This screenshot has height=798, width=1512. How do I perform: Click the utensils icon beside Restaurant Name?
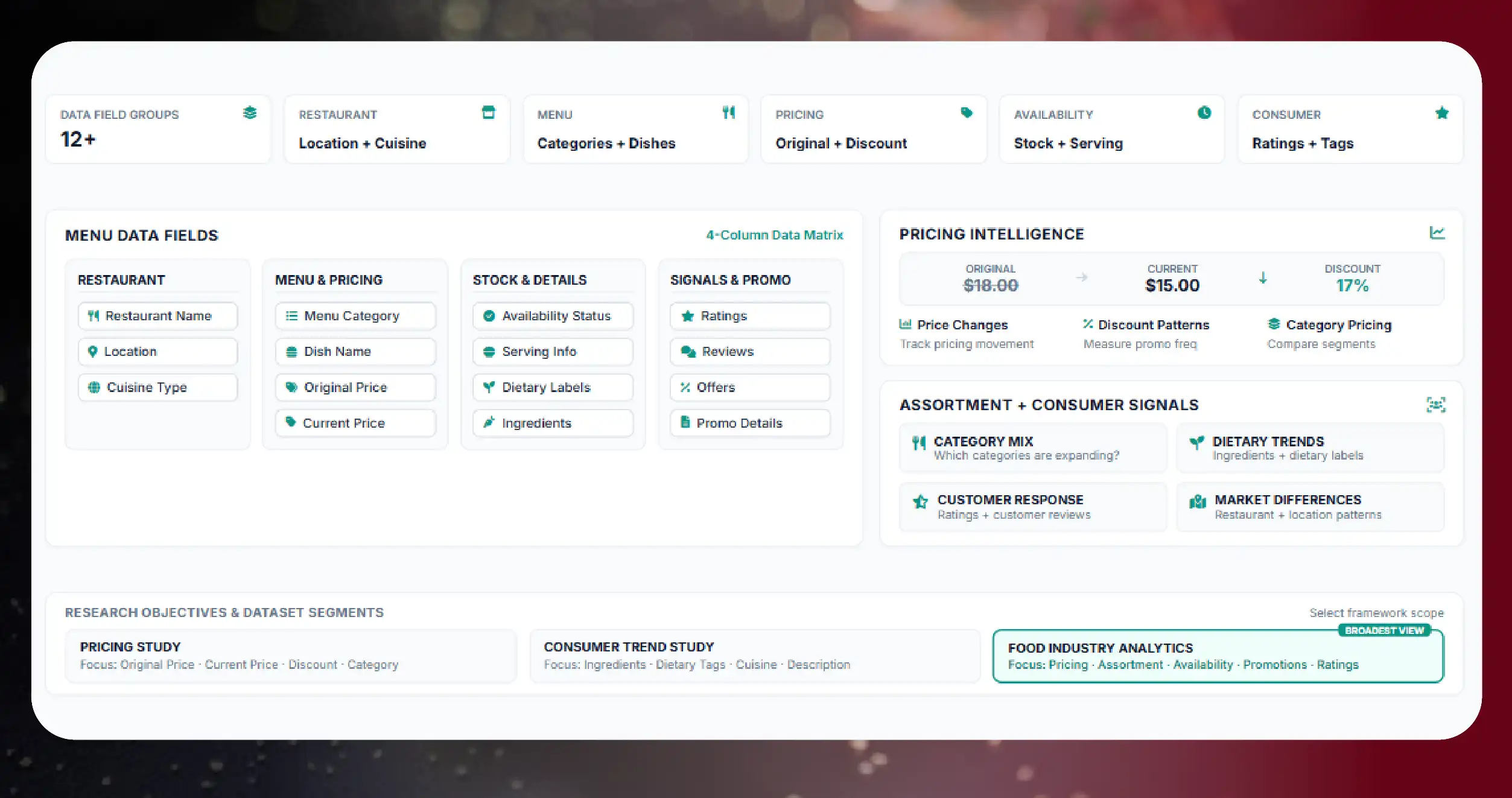click(94, 315)
